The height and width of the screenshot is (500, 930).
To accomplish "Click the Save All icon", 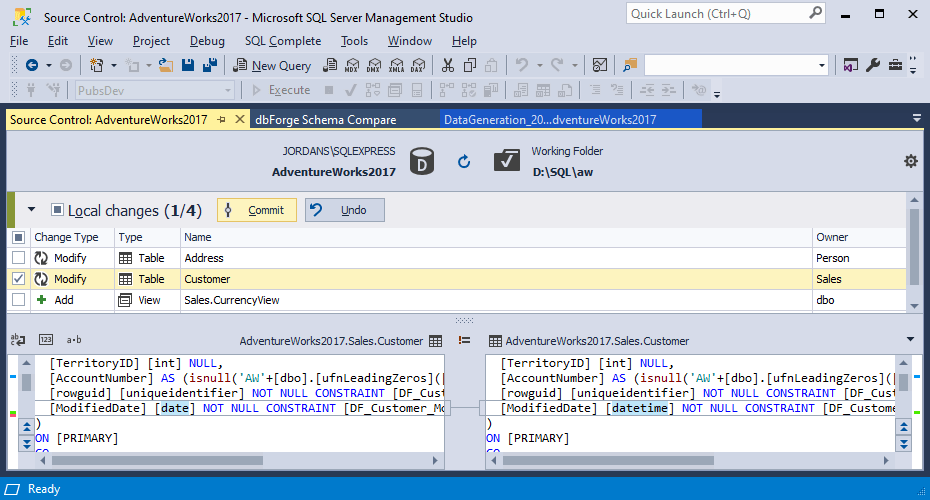I will click(209, 65).
